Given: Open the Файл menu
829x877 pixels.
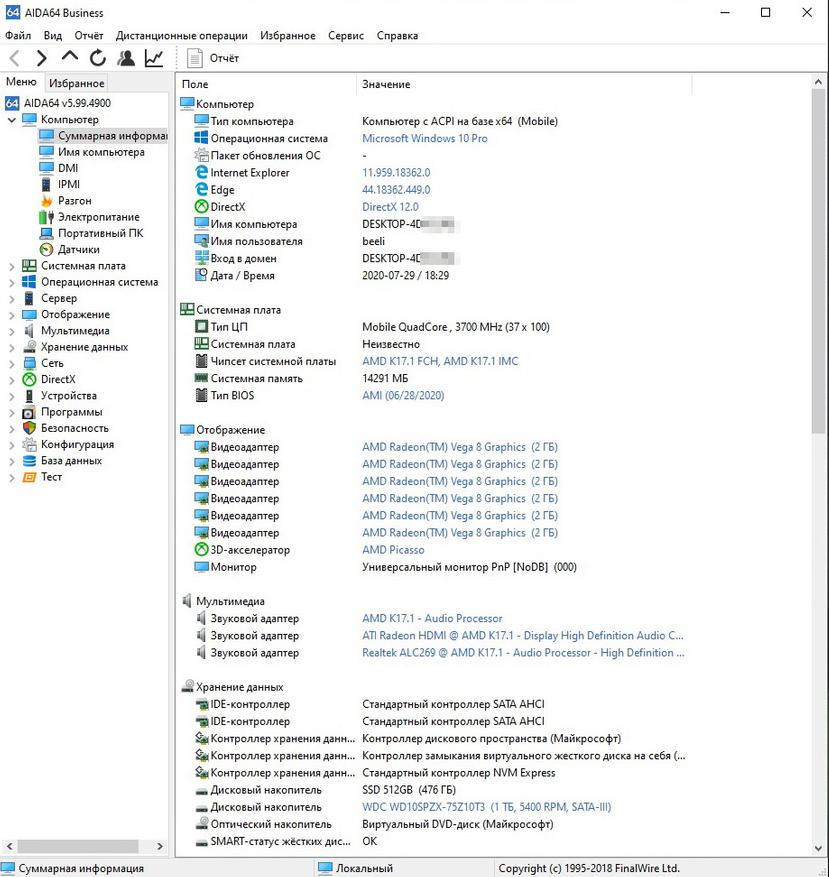Looking at the screenshot, I should tap(18, 35).
